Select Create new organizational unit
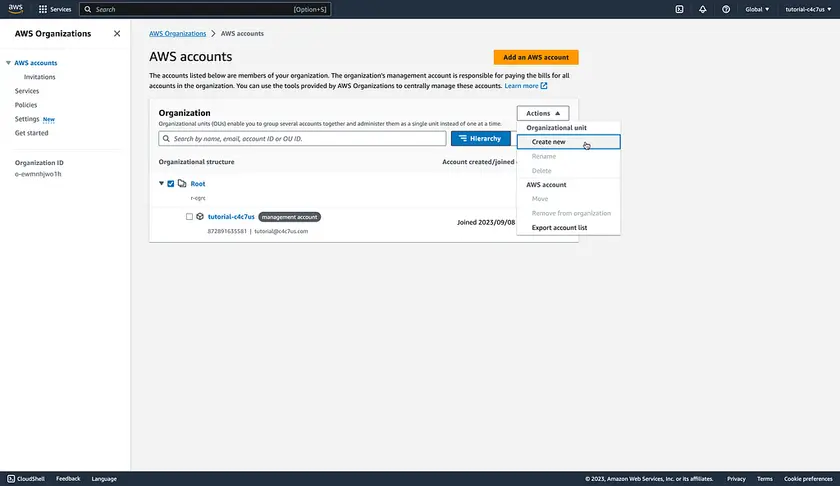Screen dimensions: 840x486 (568, 141)
